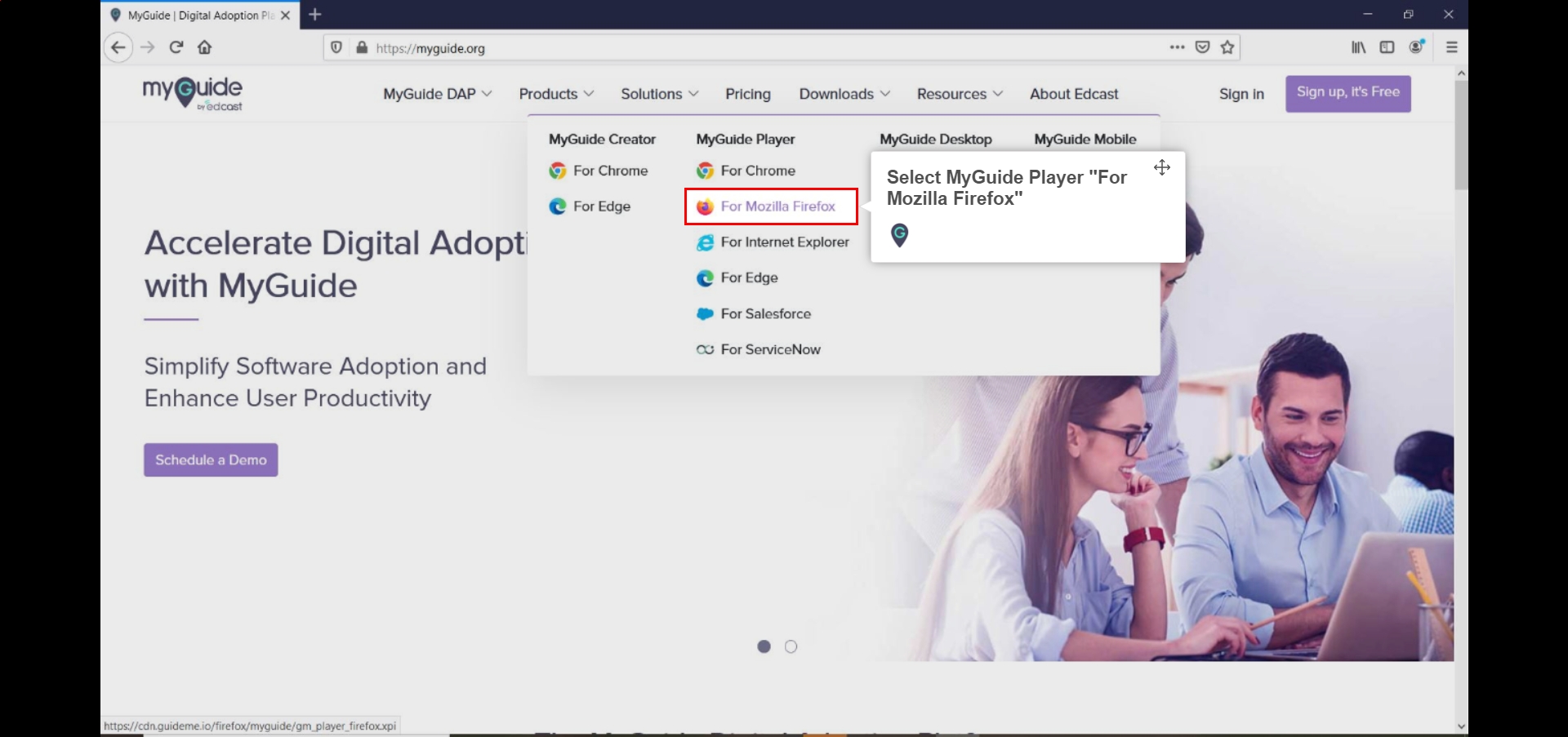Open the Firefox account icon
1568x737 pixels.
pyautogui.click(x=1417, y=47)
